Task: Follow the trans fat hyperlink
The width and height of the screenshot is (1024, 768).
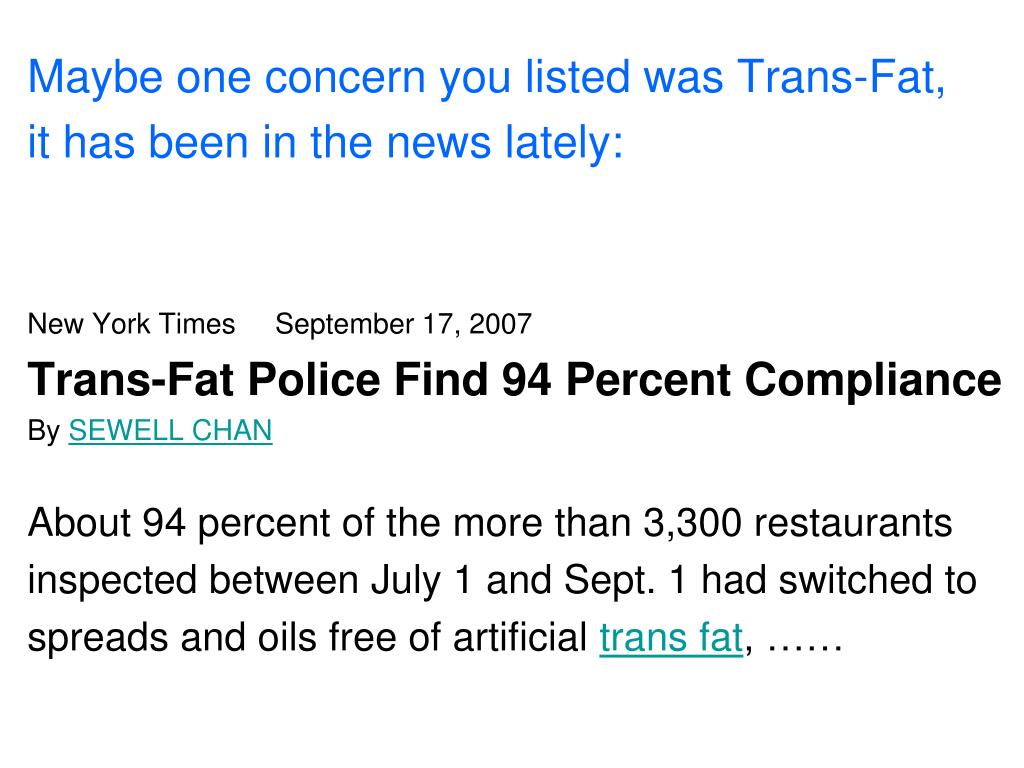Action: pos(671,637)
